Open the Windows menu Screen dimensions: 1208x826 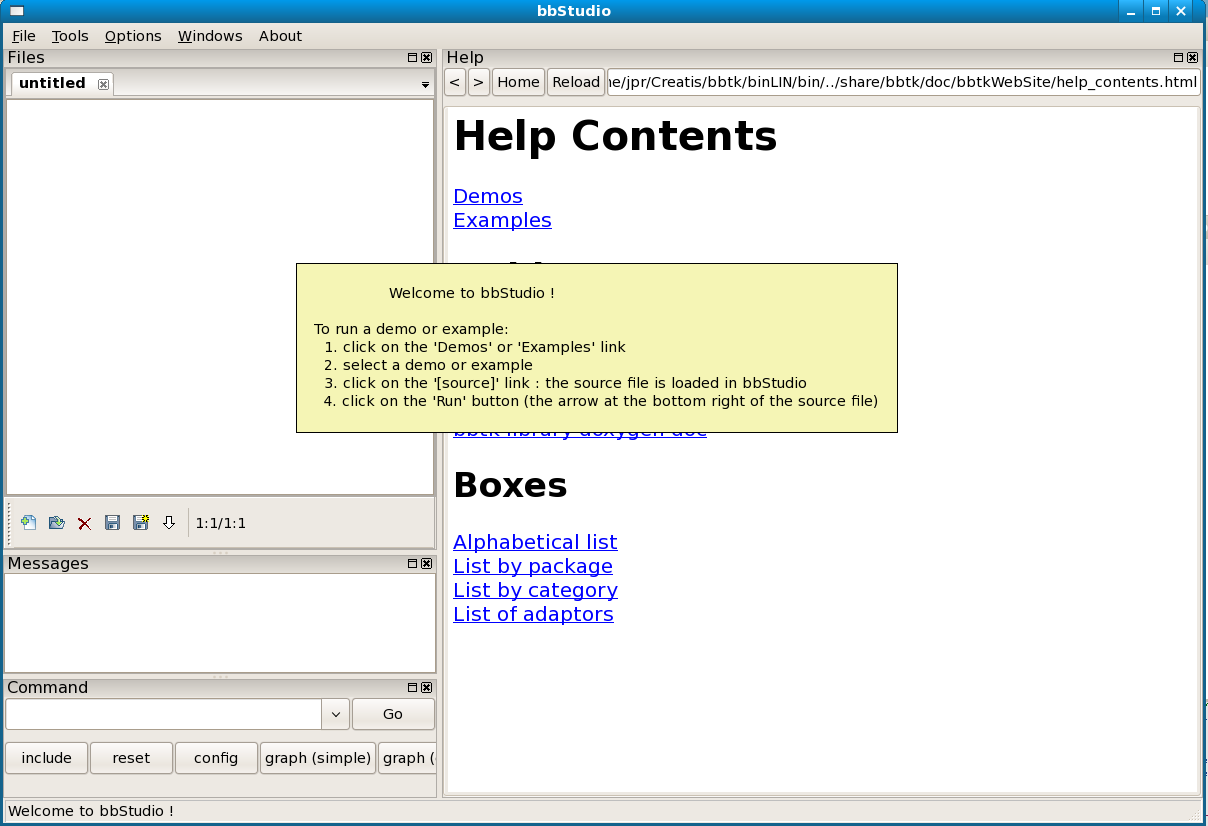[x=210, y=36]
